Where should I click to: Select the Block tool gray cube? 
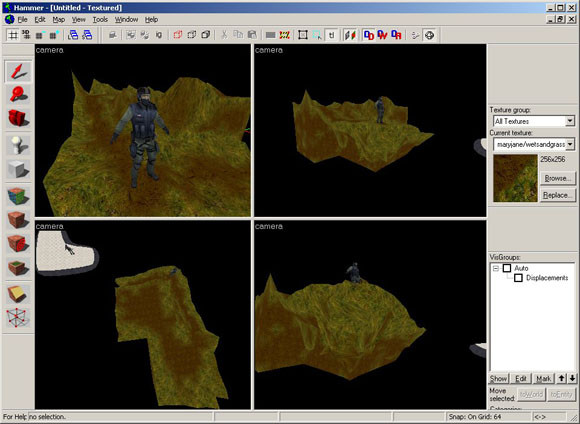(x=18, y=169)
